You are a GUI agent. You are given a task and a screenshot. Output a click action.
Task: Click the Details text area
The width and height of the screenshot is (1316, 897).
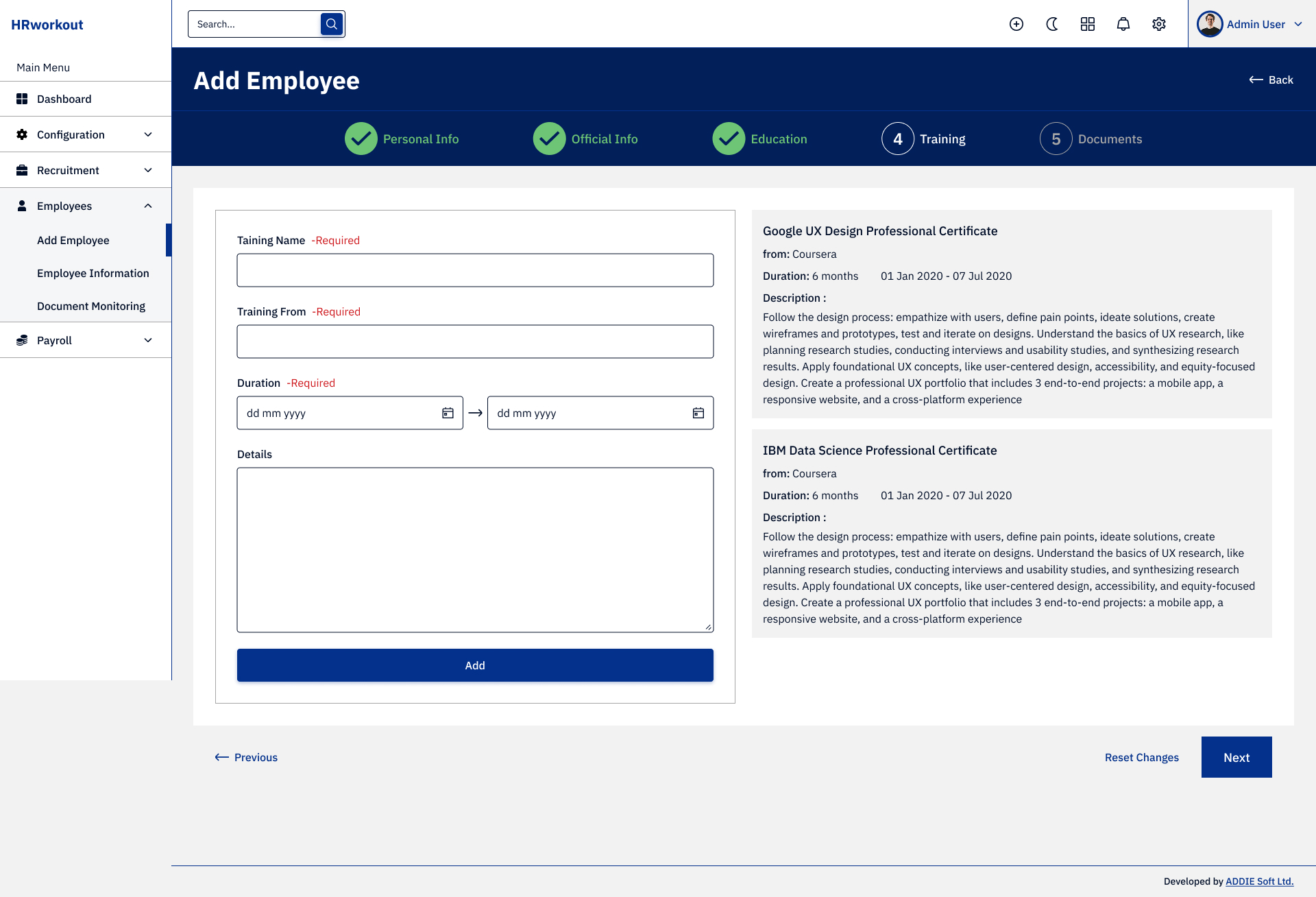(475, 549)
